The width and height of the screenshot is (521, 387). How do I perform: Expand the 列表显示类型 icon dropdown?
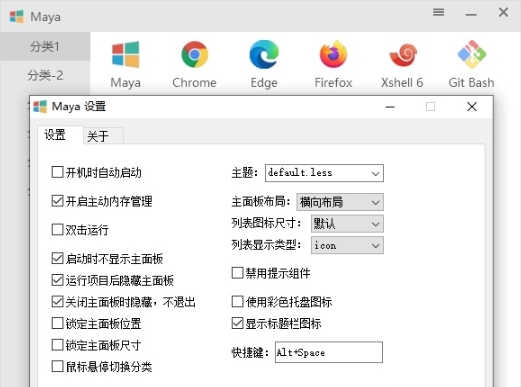347,245
